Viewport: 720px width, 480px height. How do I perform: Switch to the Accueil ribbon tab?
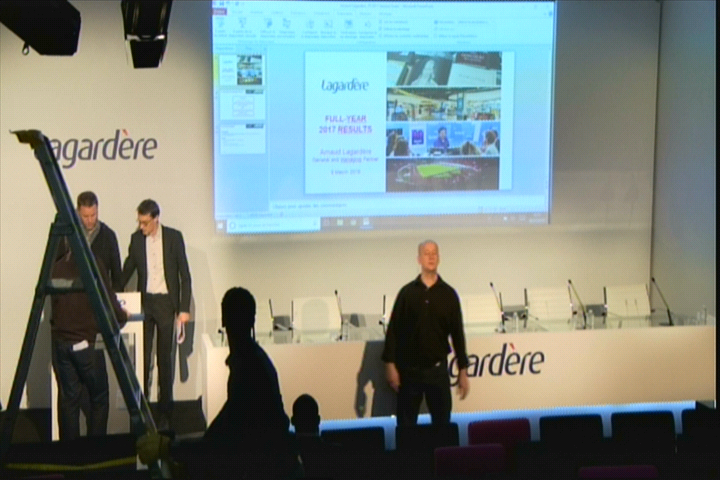click(237, 13)
